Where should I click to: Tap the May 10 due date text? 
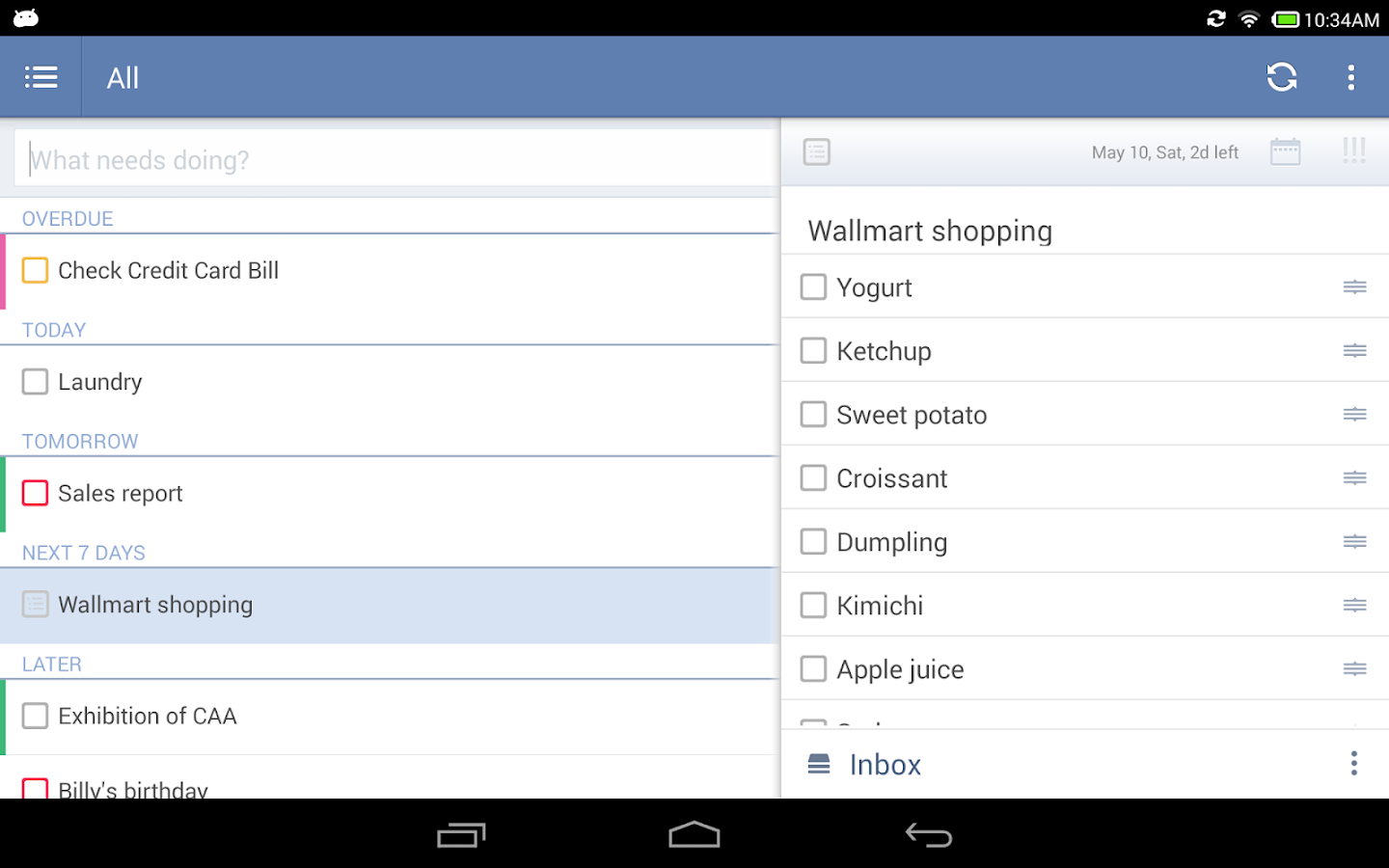coord(1164,152)
